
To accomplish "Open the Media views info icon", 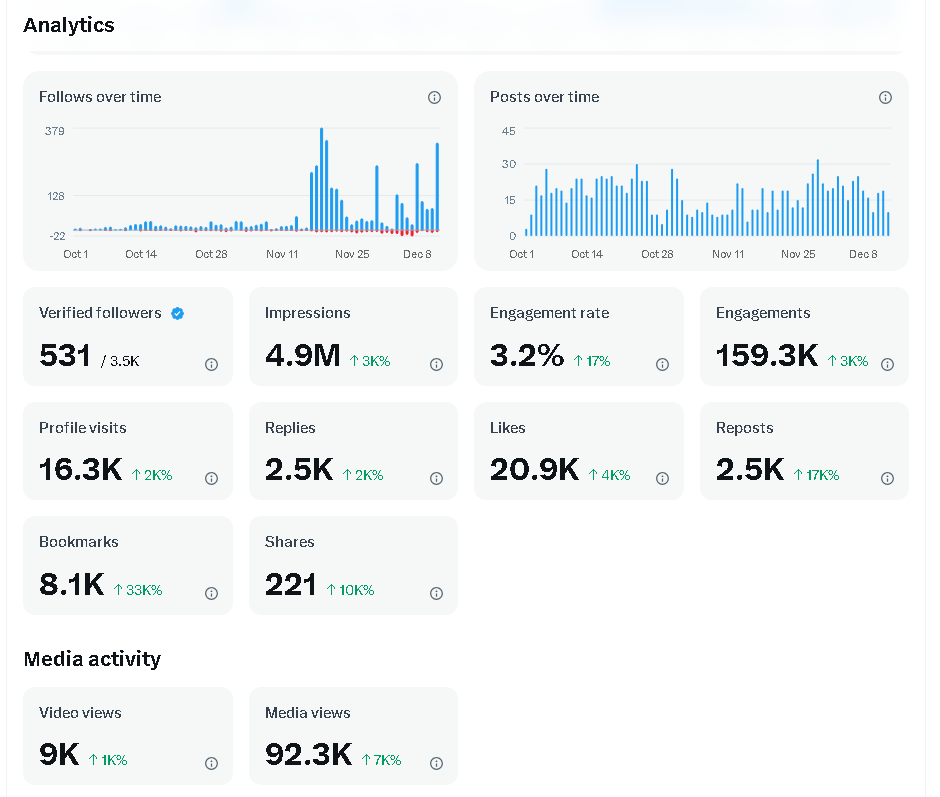I will (x=436, y=764).
